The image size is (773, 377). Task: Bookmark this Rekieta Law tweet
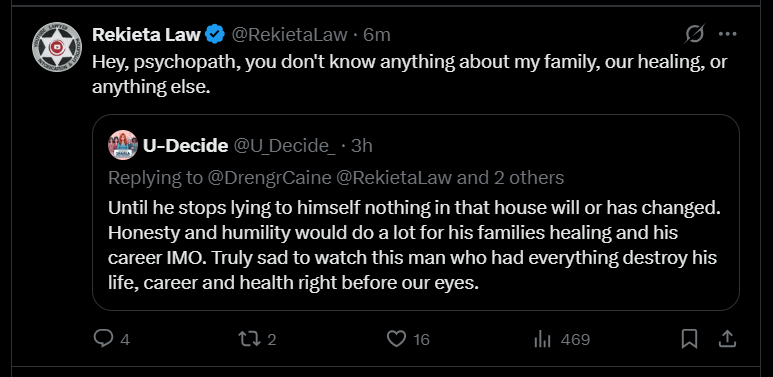click(689, 339)
